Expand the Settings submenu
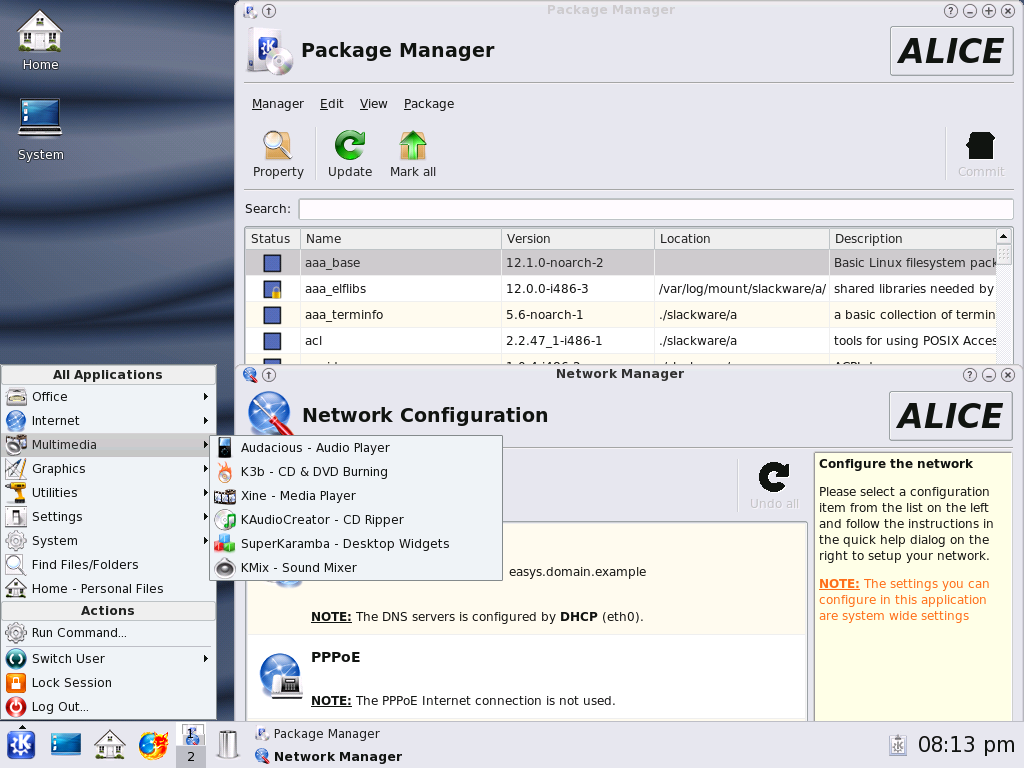This screenshot has width=1024, height=768. [108, 517]
